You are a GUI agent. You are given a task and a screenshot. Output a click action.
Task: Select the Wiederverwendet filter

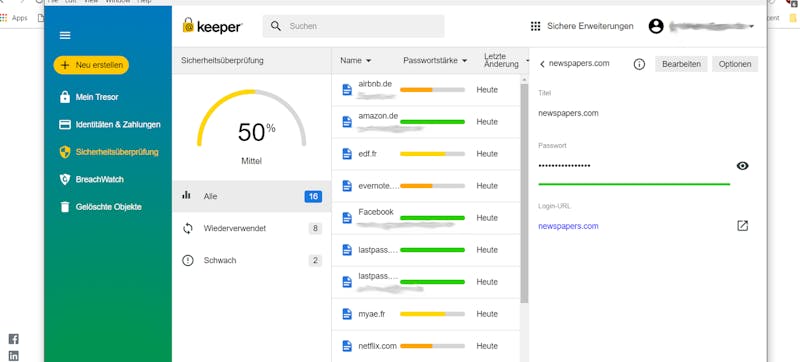(x=252, y=228)
